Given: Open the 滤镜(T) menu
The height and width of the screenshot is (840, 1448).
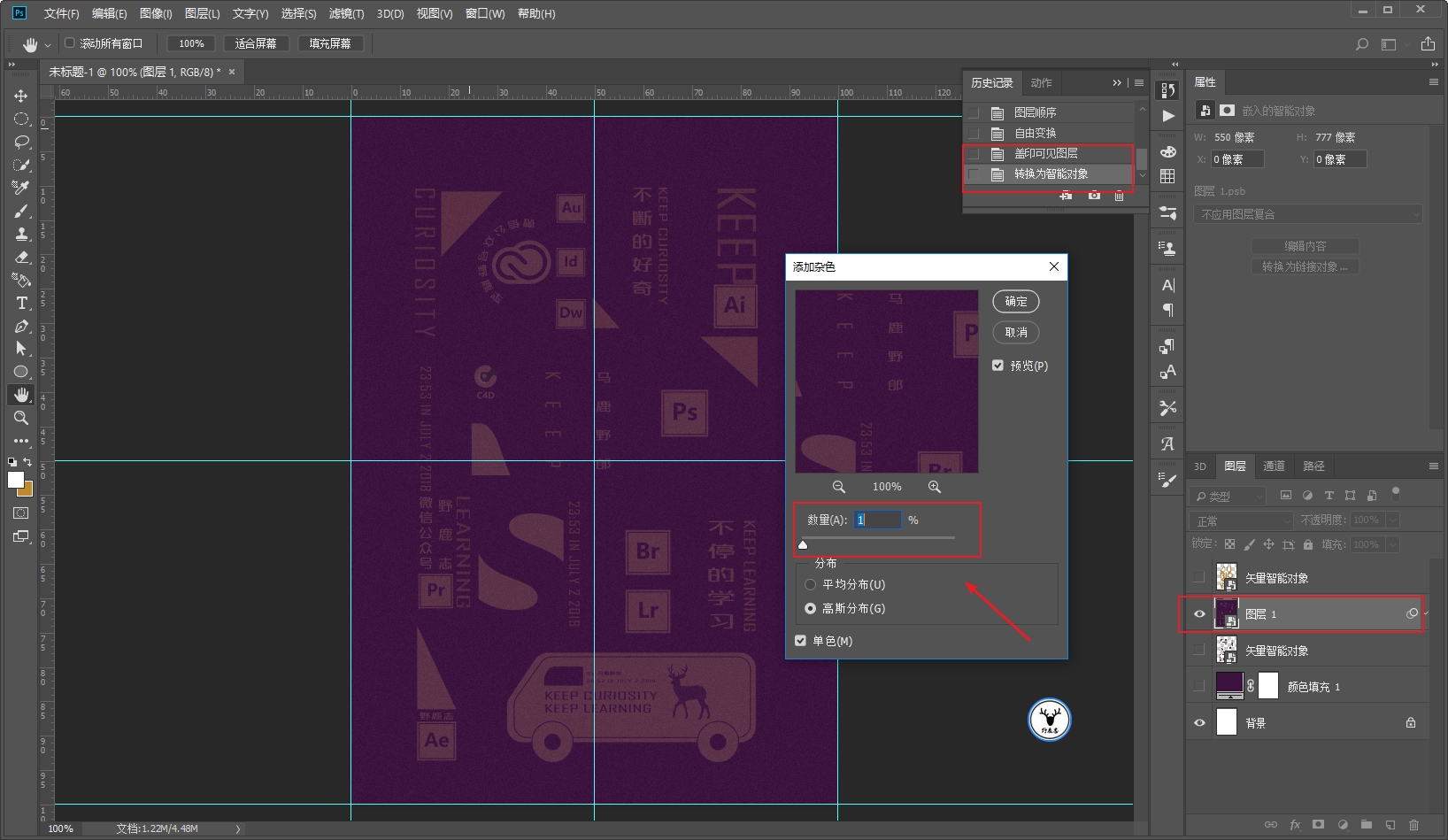Looking at the screenshot, I should 346,13.
